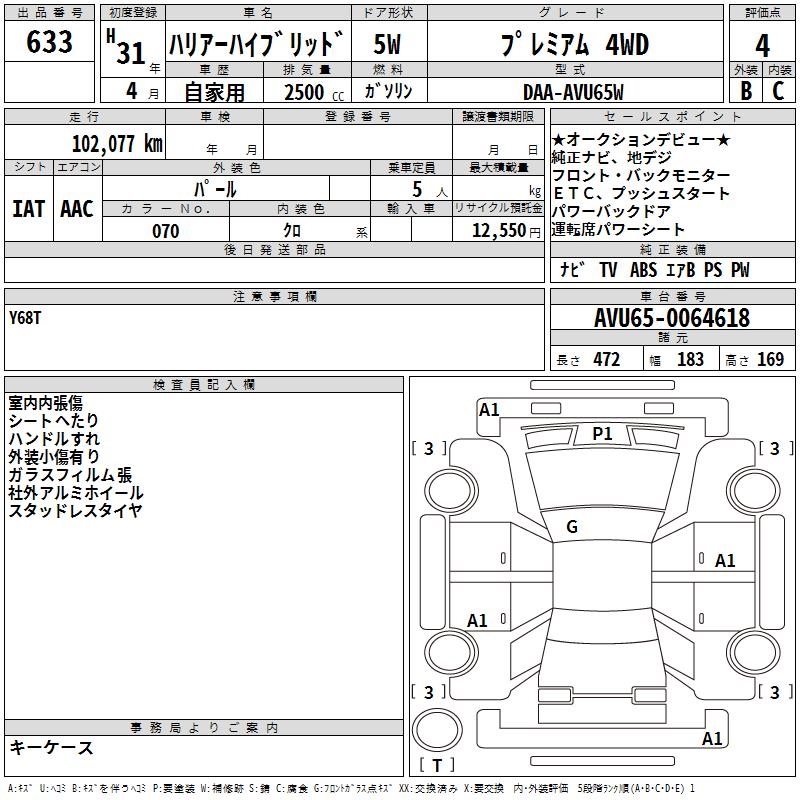Click the exterior rating B
Screen dimensions: 800x800
point(746,91)
